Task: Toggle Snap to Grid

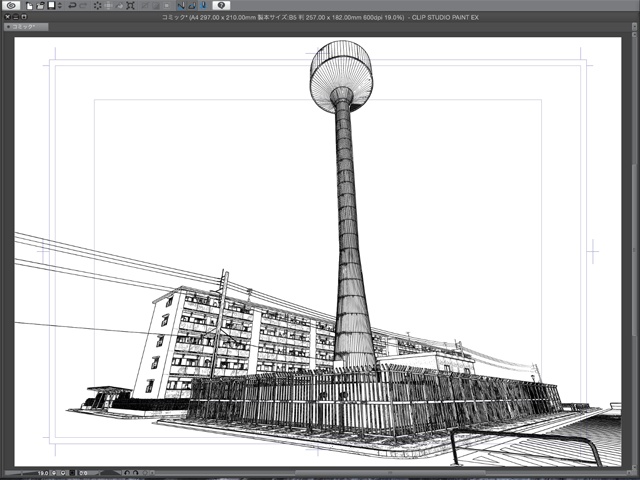Action: (x=203, y=6)
